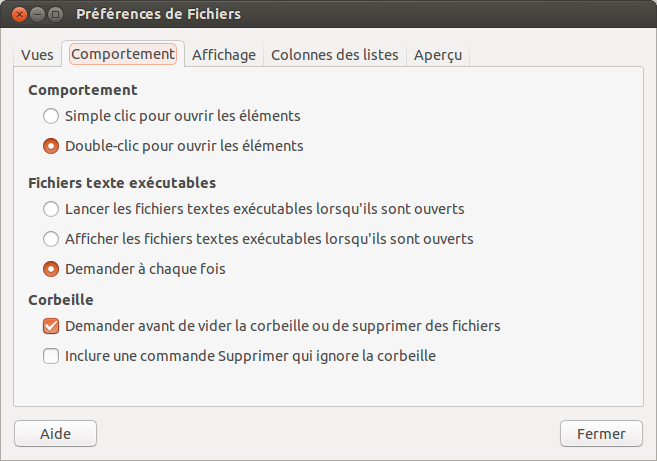Choose Afficher les fichiers textes exécutables option
Screen dimensions: 657x461
point(51,240)
